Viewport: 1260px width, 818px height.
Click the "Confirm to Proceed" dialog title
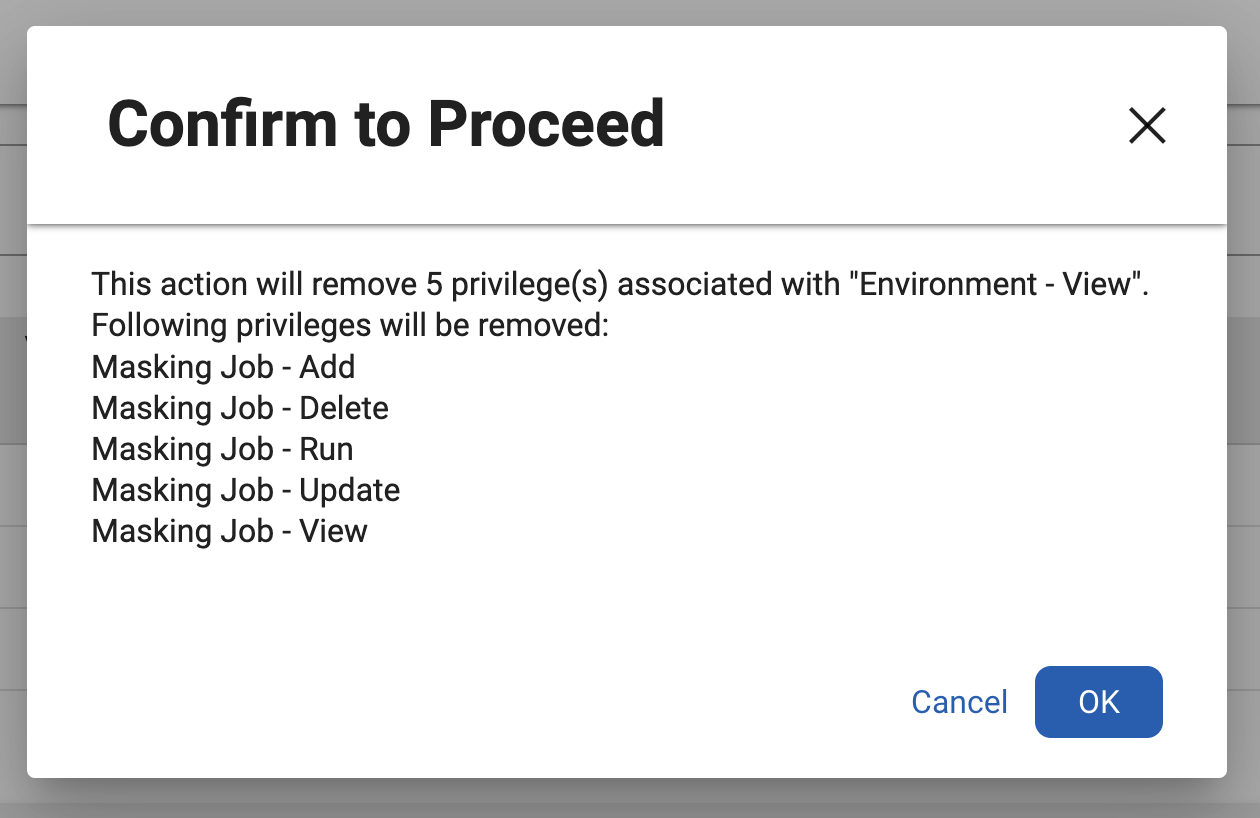tap(385, 123)
